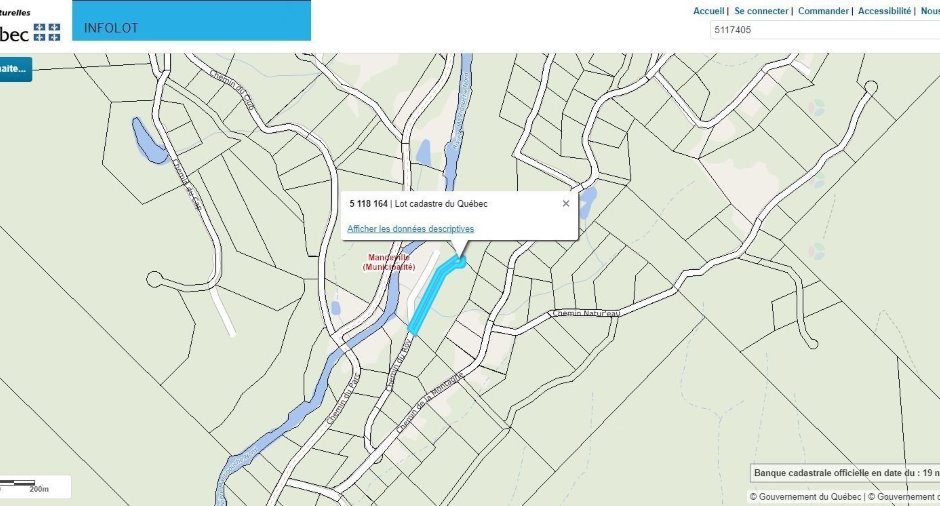Focus the search field containing 5117405
This screenshot has height=506, width=940.
pos(825,29)
